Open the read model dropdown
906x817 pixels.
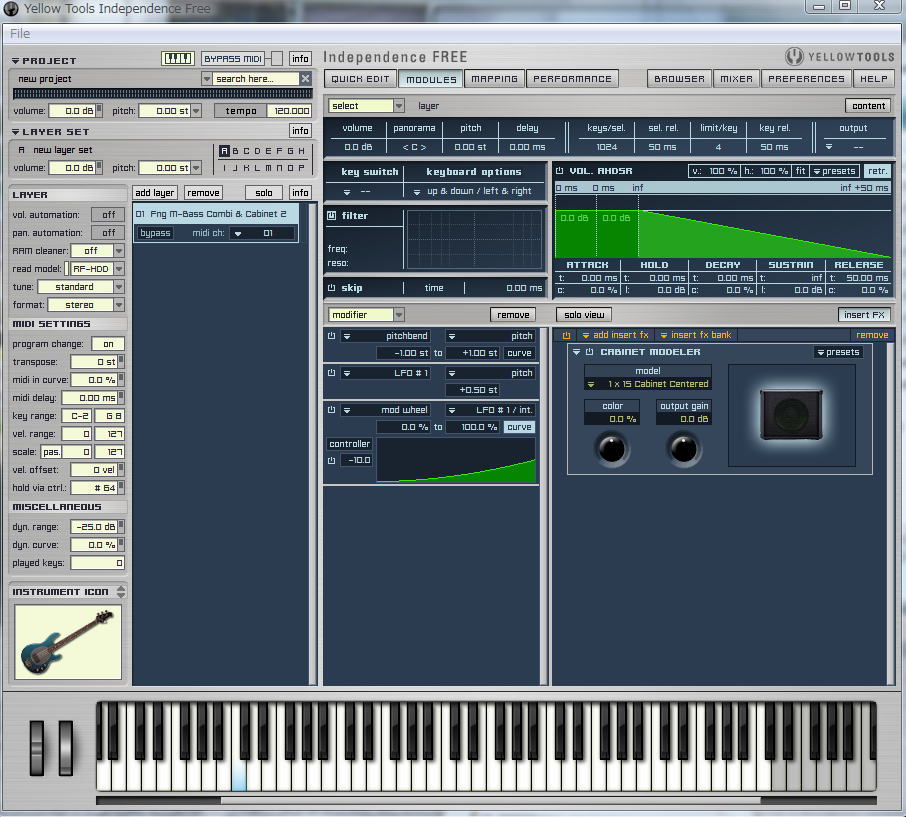(119, 269)
